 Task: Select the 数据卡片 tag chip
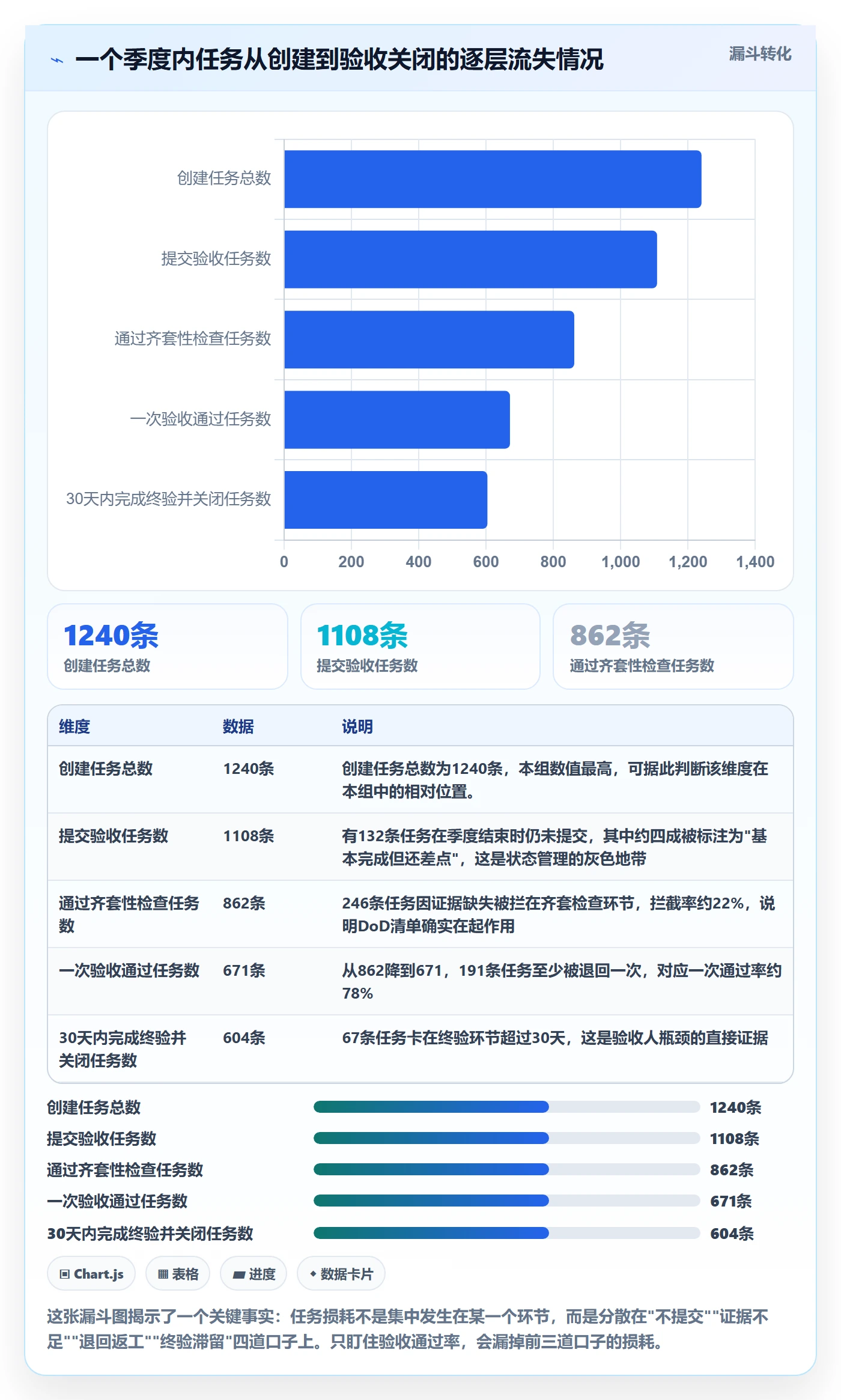click(341, 1274)
